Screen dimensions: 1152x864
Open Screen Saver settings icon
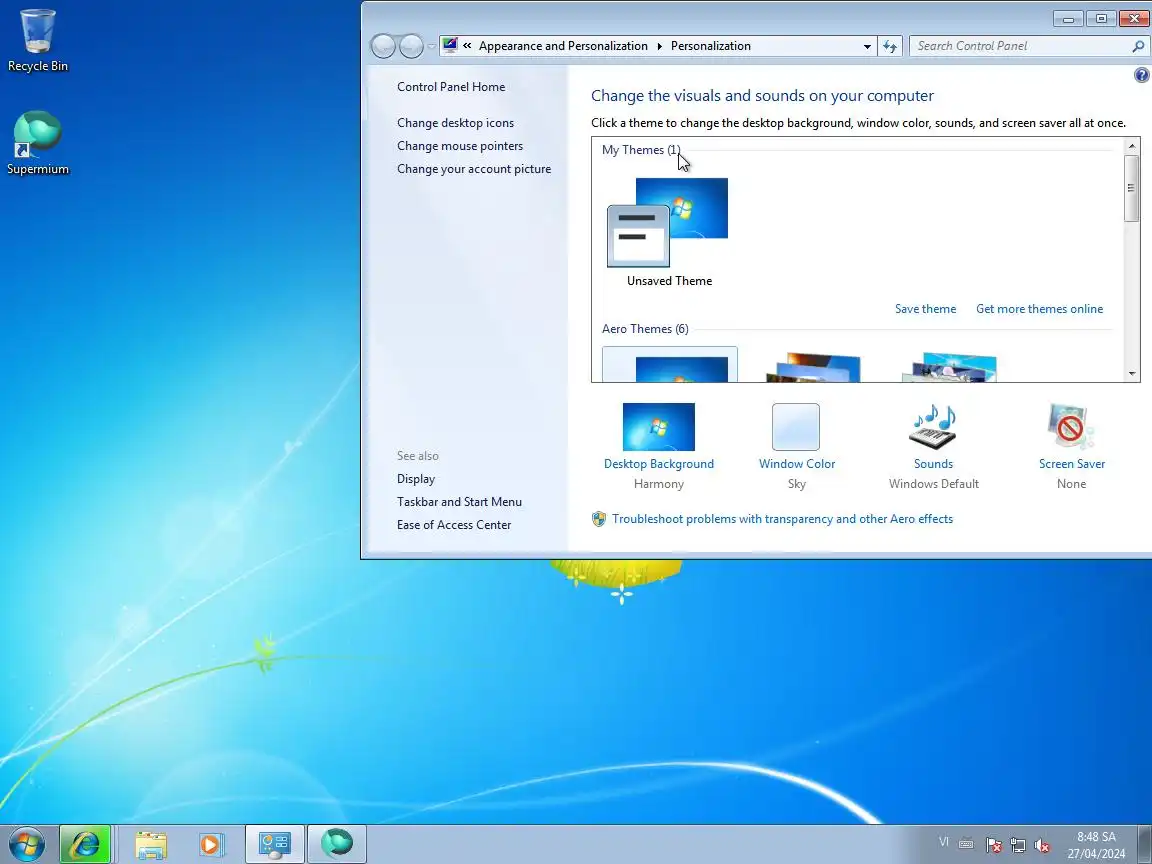[1070, 426]
